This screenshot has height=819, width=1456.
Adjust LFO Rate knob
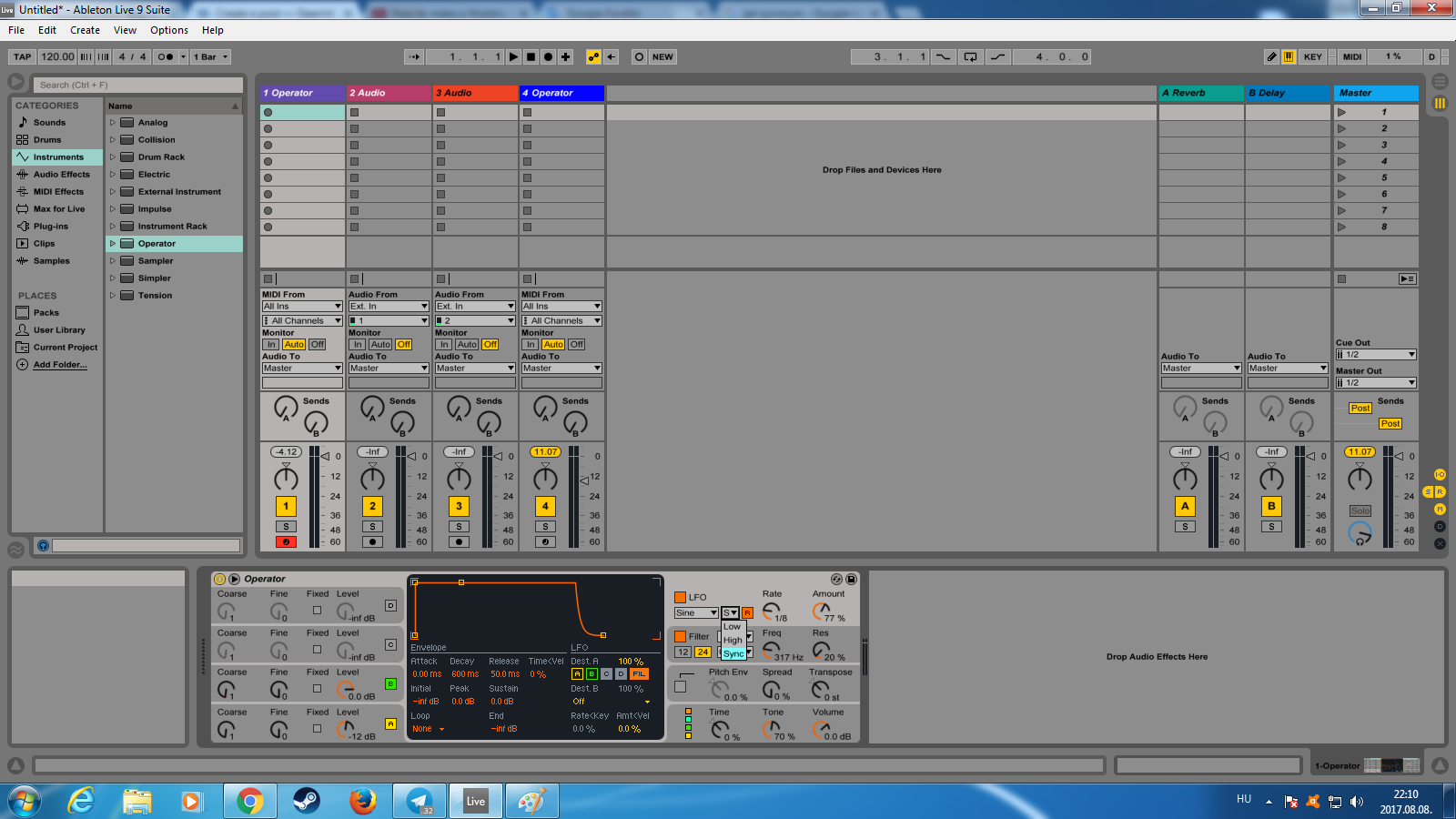(772, 611)
